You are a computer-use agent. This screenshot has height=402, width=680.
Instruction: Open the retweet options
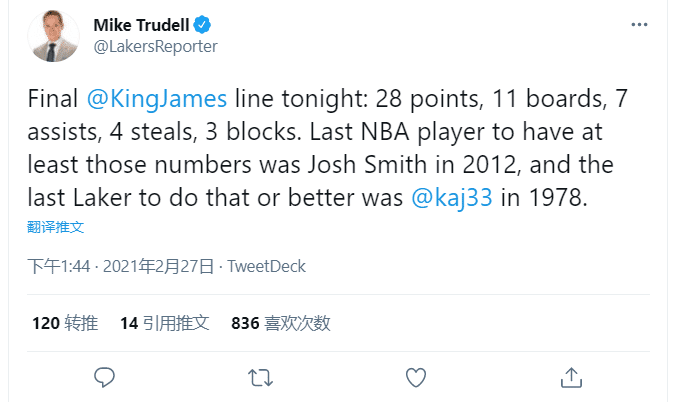click(x=261, y=376)
